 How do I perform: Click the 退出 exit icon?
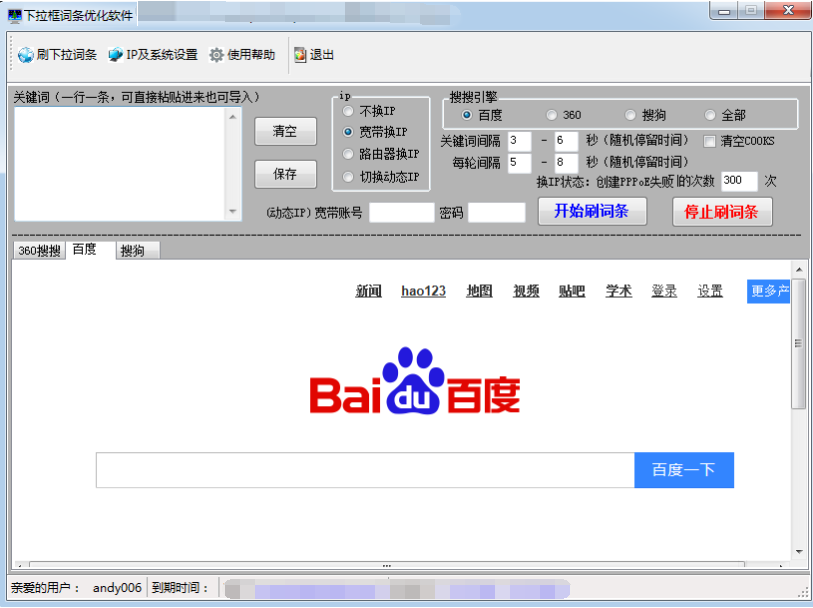coord(300,55)
